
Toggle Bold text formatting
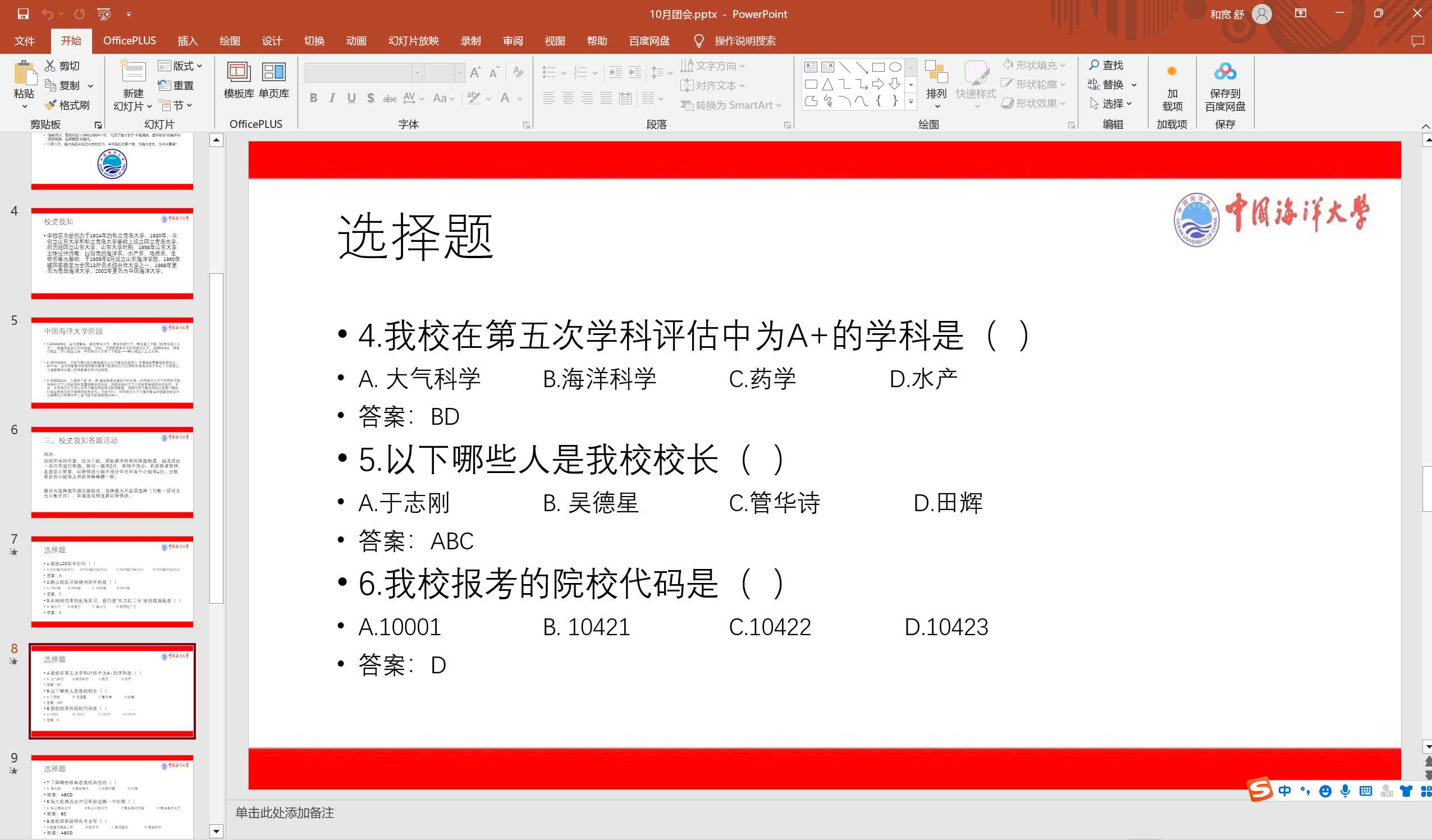click(313, 98)
